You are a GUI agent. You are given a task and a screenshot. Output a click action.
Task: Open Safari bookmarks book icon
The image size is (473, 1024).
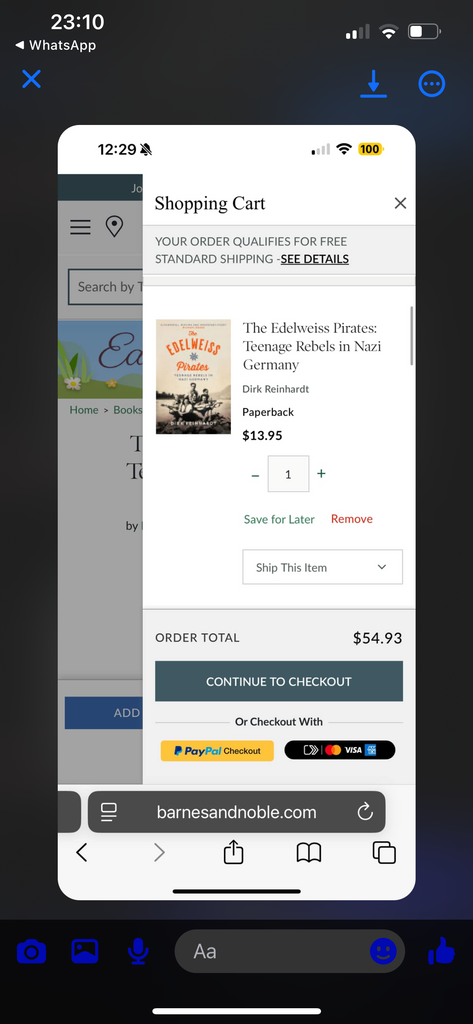coord(309,852)
